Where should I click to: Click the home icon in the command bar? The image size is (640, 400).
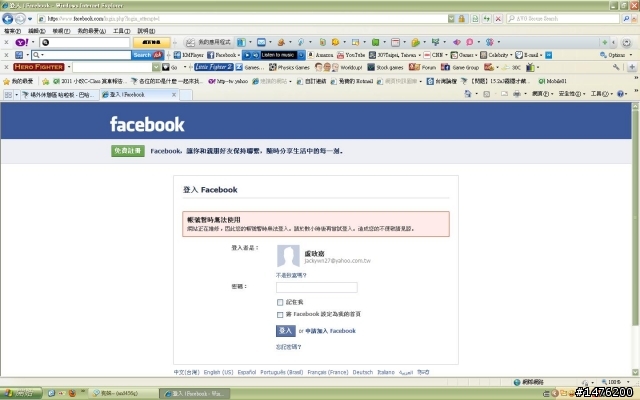[x=468, y=94]
